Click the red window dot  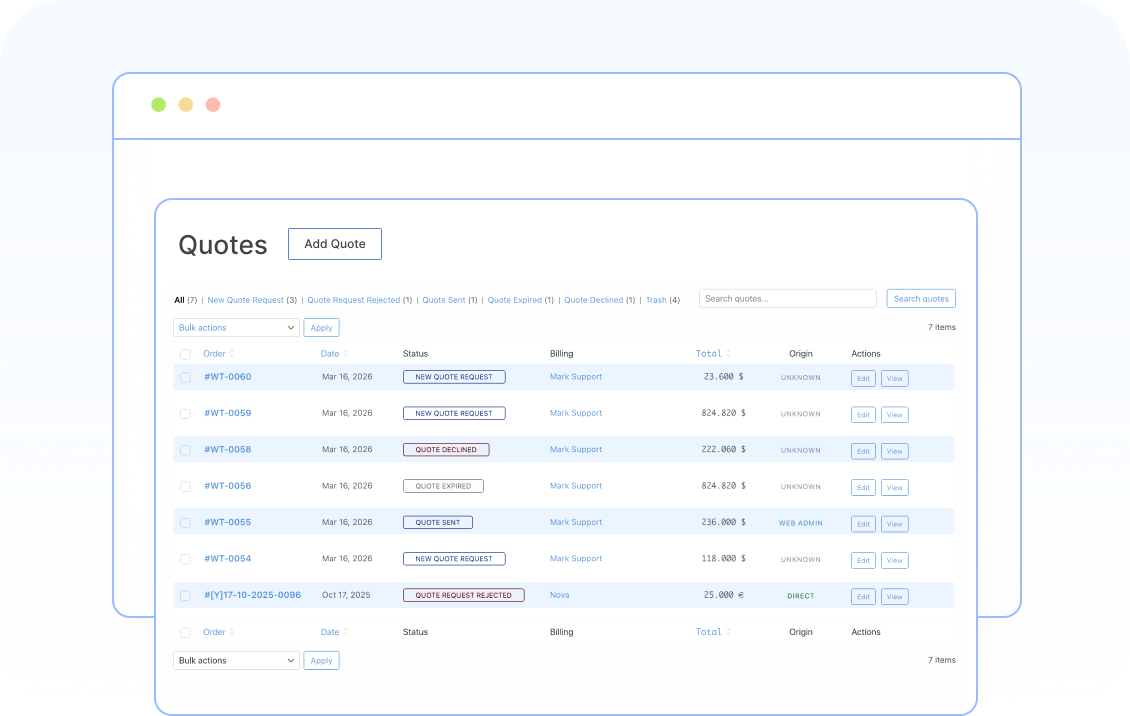tap(213, 104)
